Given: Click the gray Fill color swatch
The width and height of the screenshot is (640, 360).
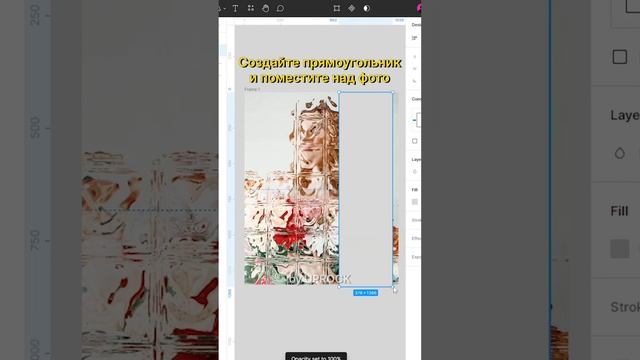Looking at the screenshot, I should pos(415,202).
